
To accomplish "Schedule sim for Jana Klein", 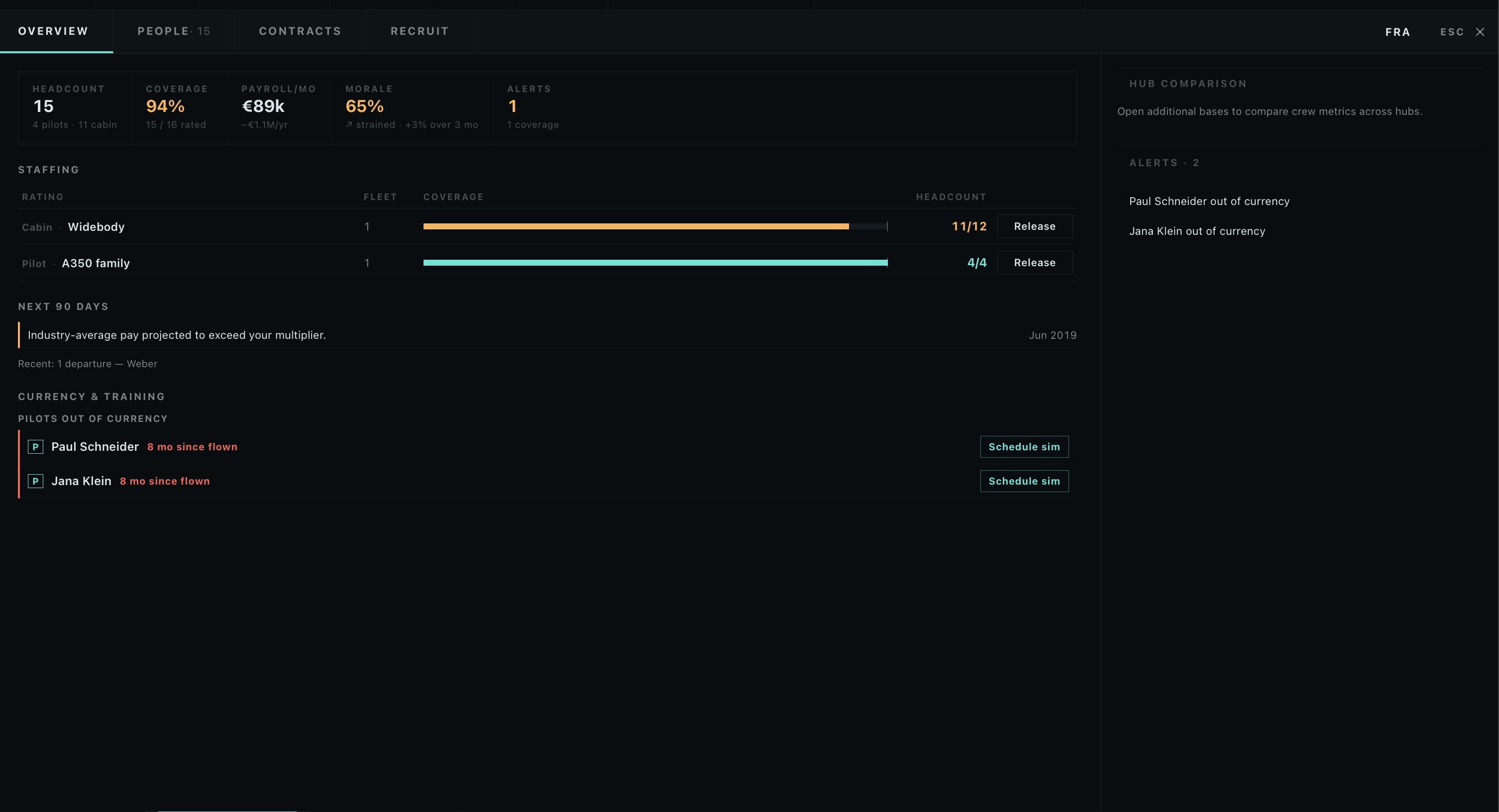I will click(x=1024, y=481).
